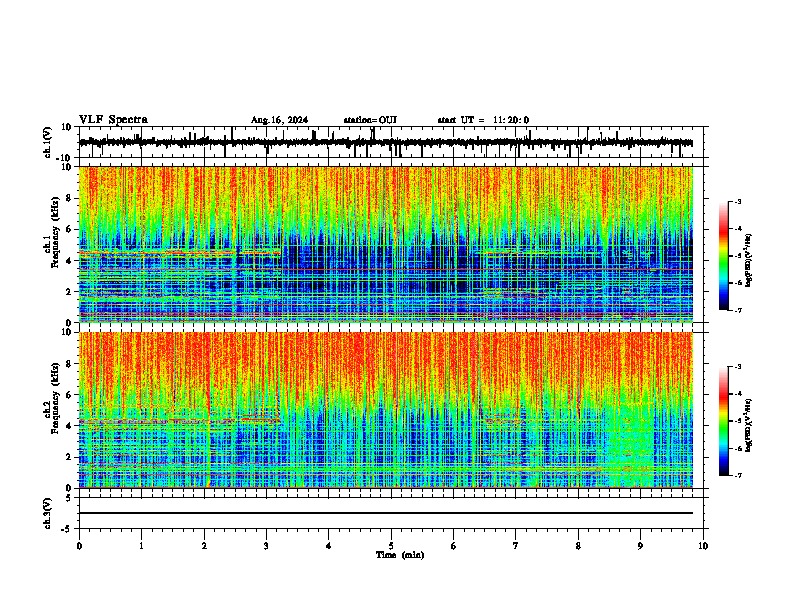Click the ch.1 voltage waveform trace panel
Image resolution: width=792 pixels, height=612 pixels.
(391, 142)
